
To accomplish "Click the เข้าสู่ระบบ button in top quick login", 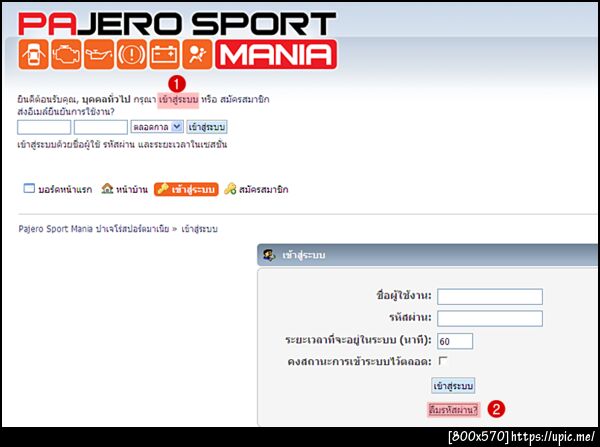I will pos(207,127).
